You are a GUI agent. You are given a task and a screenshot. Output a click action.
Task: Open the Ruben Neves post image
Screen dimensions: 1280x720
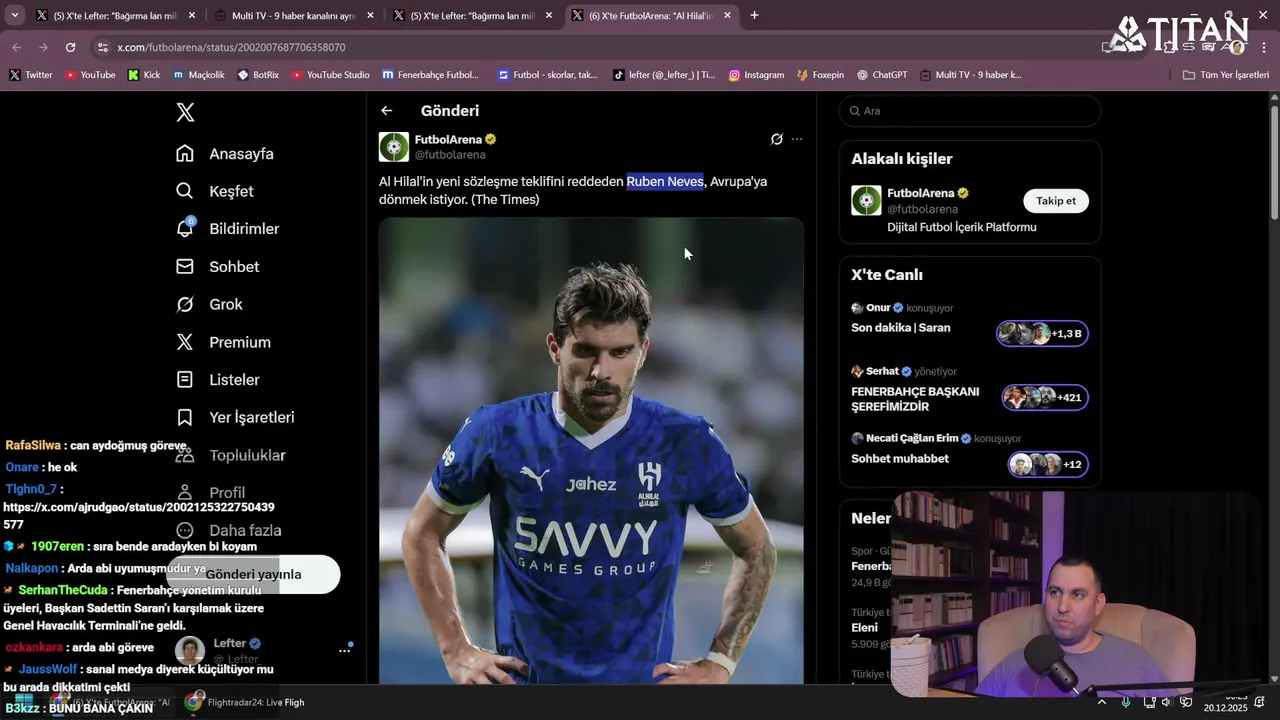pos(591,450)
